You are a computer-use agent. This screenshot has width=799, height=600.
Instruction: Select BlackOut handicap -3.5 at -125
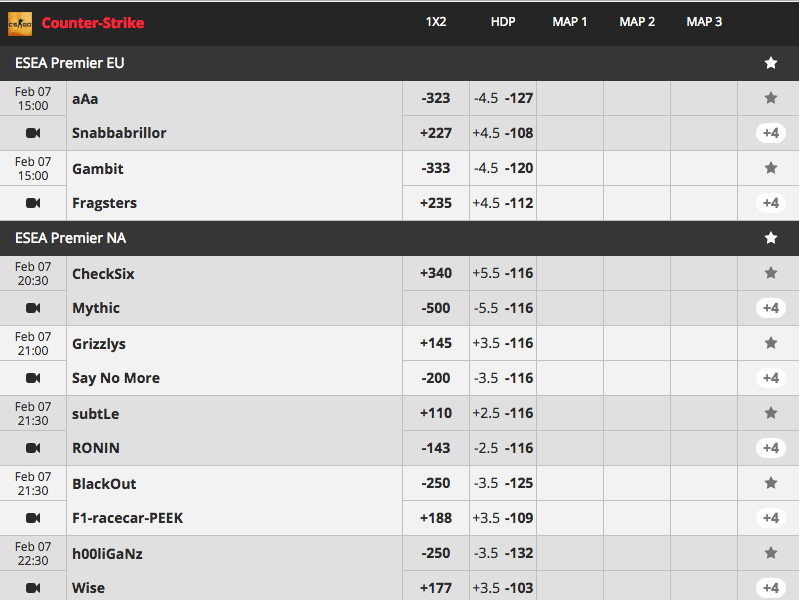point(503,483)
